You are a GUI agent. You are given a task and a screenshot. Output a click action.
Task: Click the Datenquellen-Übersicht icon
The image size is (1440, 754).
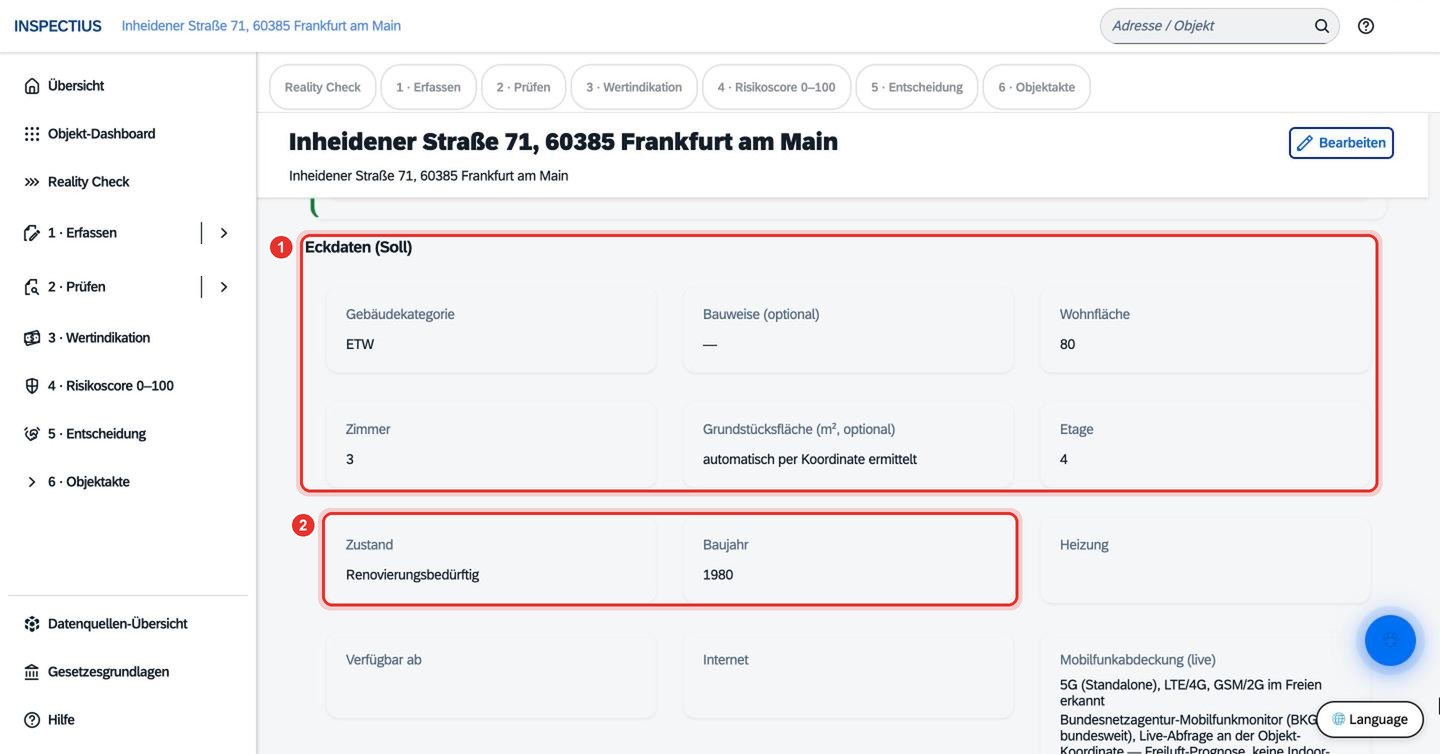click(32, 624)
